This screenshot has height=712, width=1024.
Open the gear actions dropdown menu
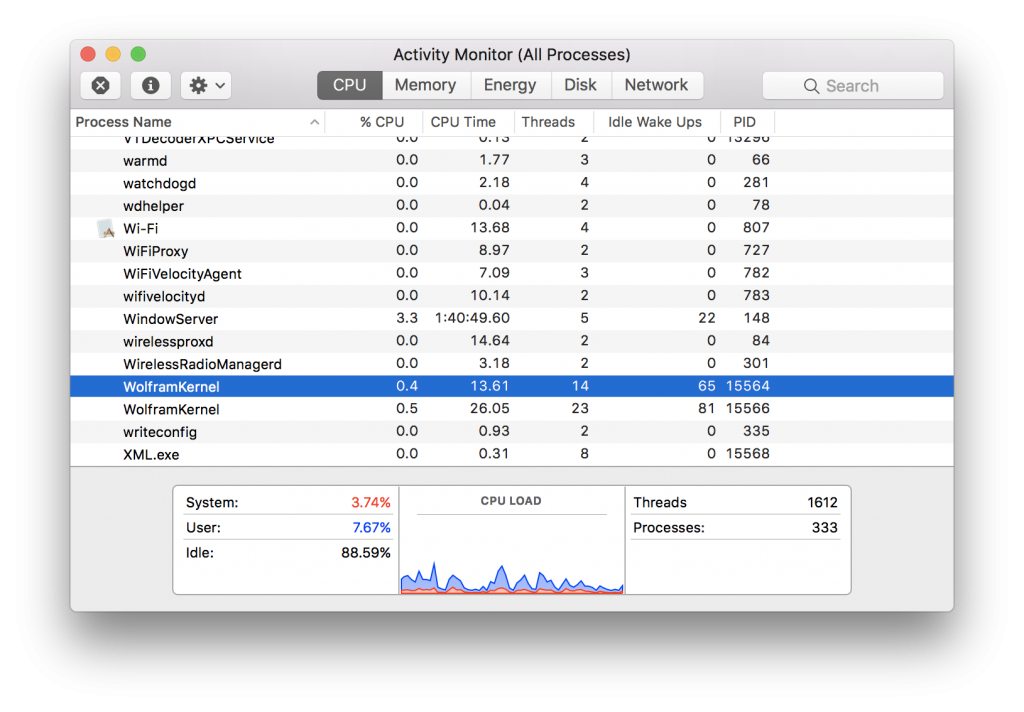point(206,86)
